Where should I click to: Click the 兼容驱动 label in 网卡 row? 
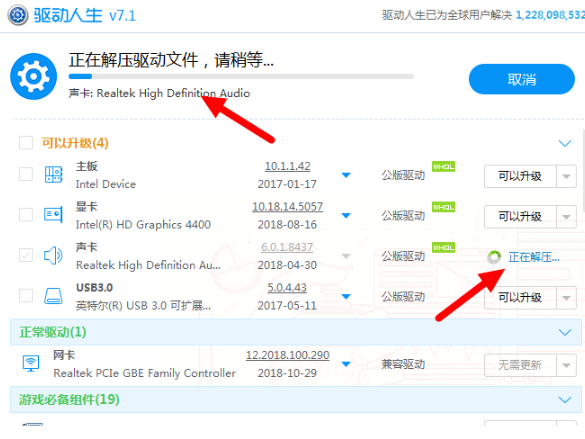pos(403,364)
